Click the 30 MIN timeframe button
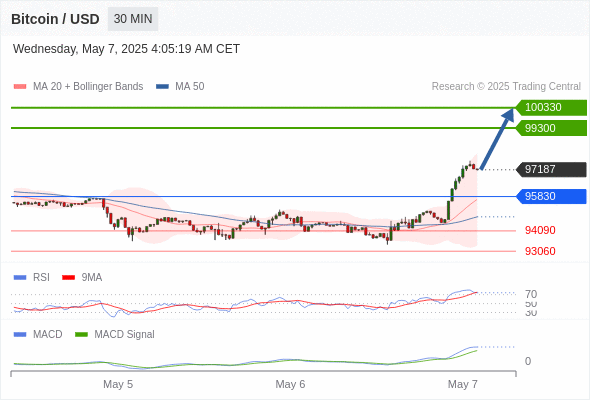This screenshot has width=590, height=400. (x=133, y=19)
